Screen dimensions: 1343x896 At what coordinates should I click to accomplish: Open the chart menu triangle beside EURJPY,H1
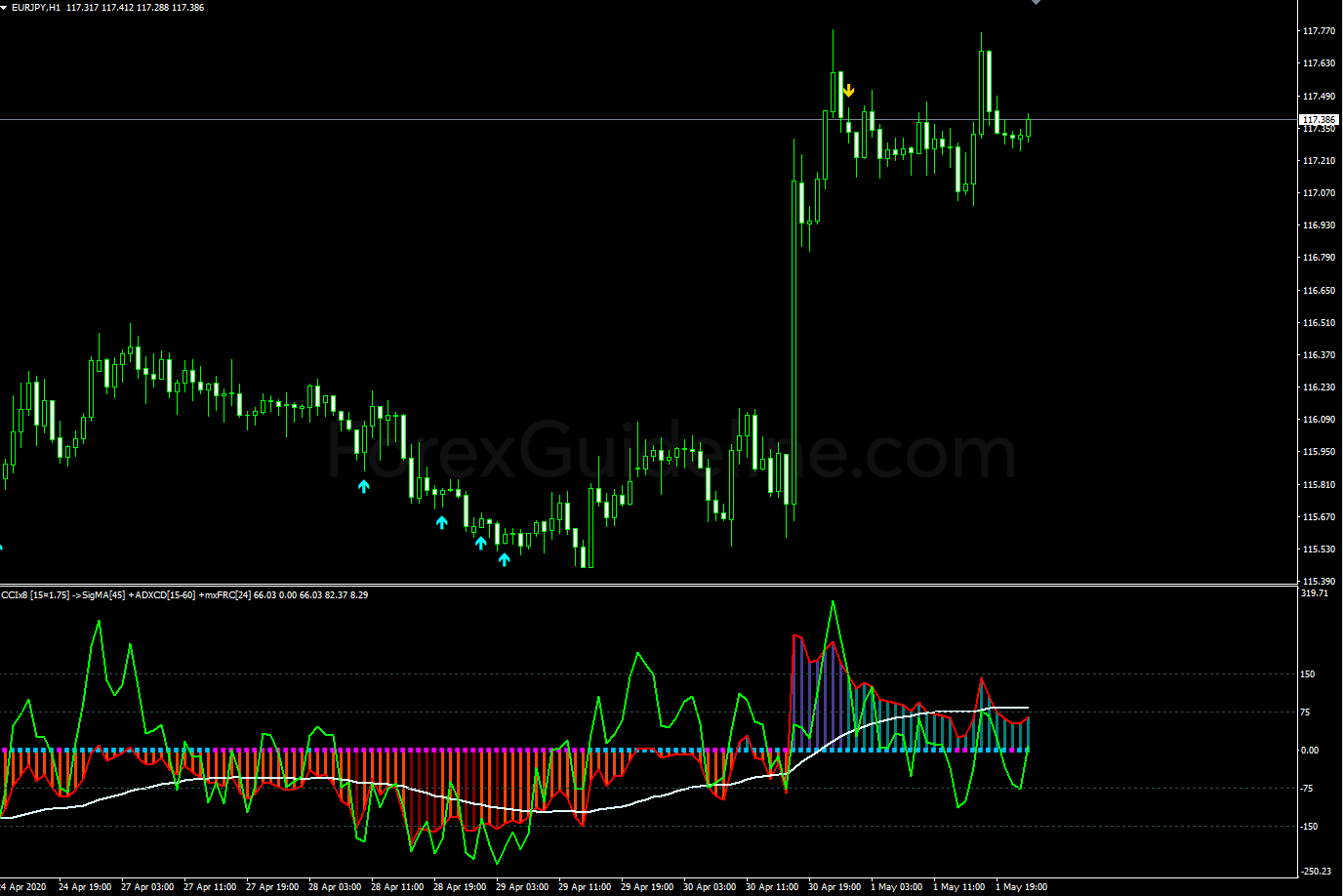coord(5,7)
